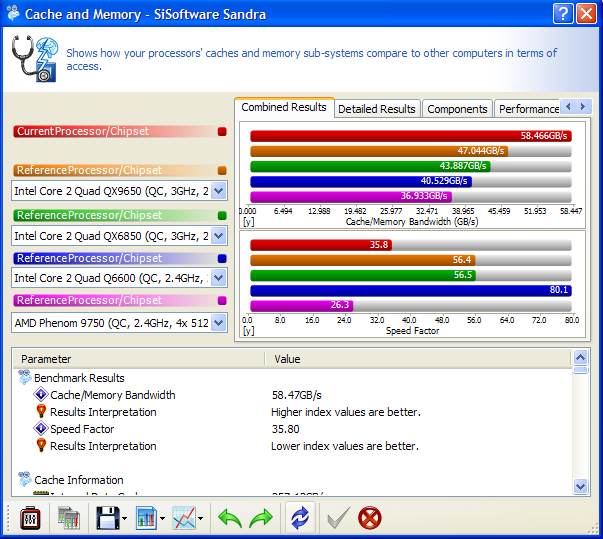603x539 pixels.
Task: Switch to the Detailed Results tab
Action: pos(377,109)
